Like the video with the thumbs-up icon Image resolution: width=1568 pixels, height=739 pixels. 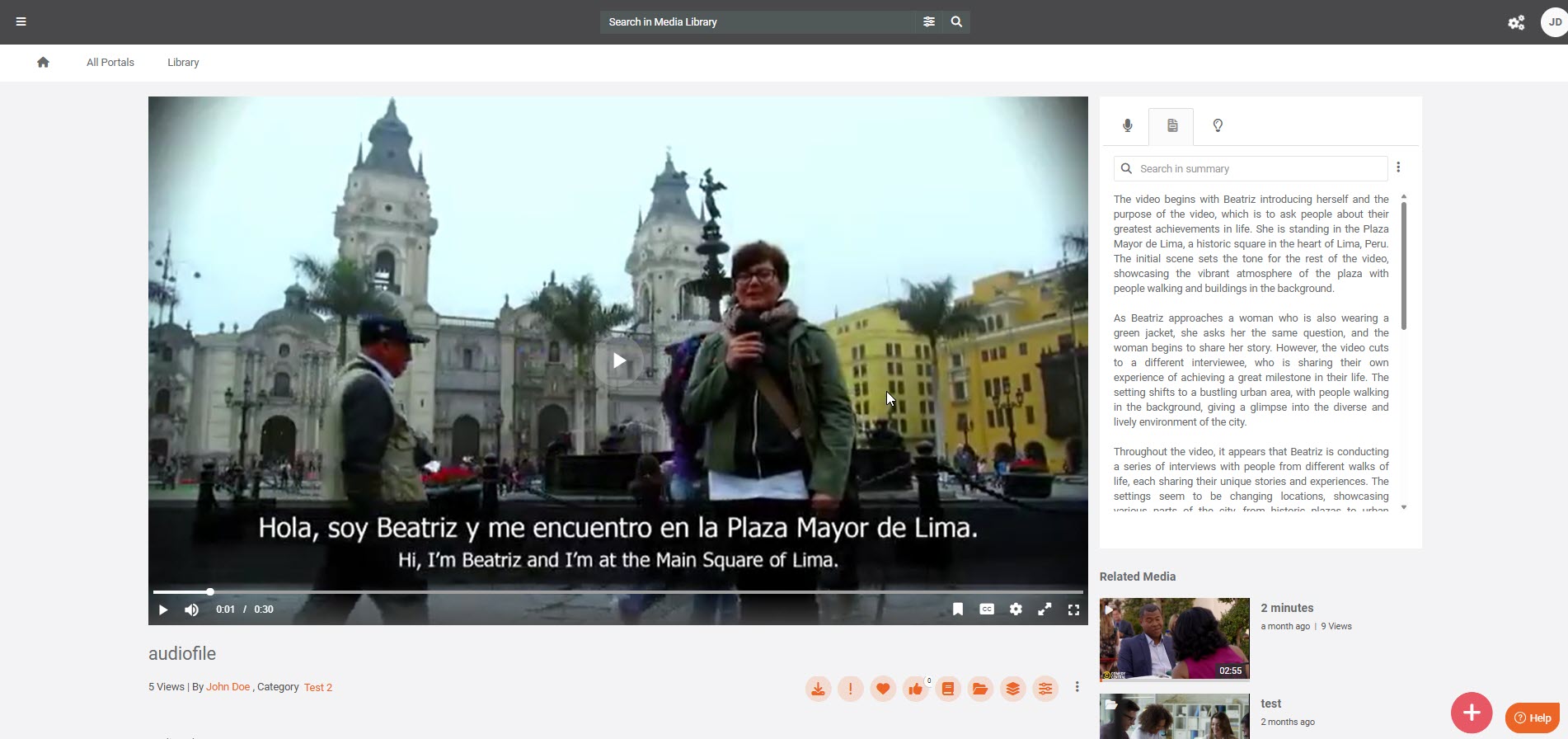[x=915, y=689]
